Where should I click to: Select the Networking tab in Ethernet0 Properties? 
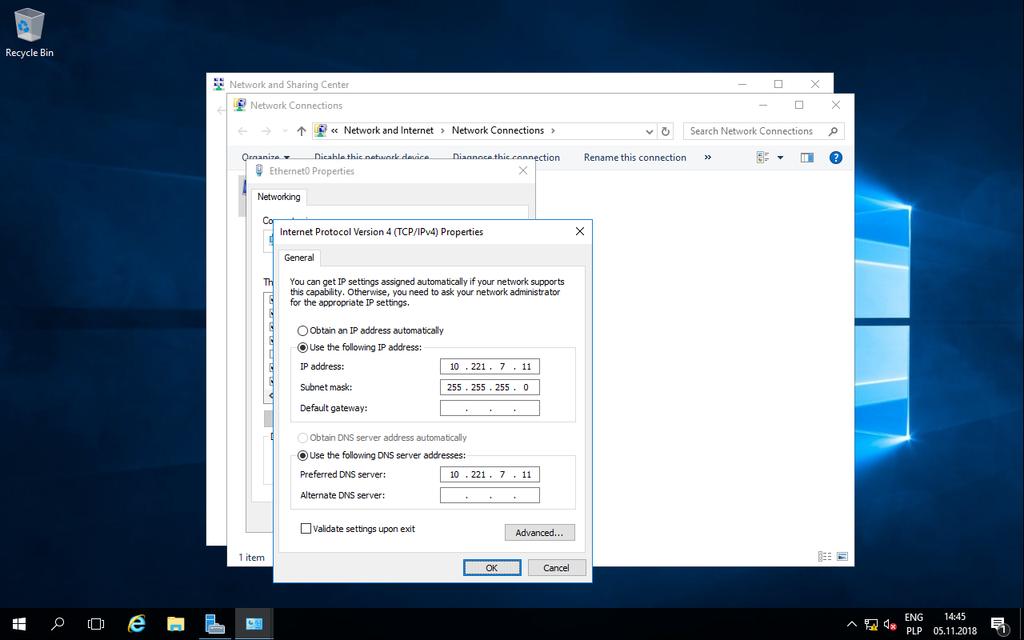(x=279, y=197)
